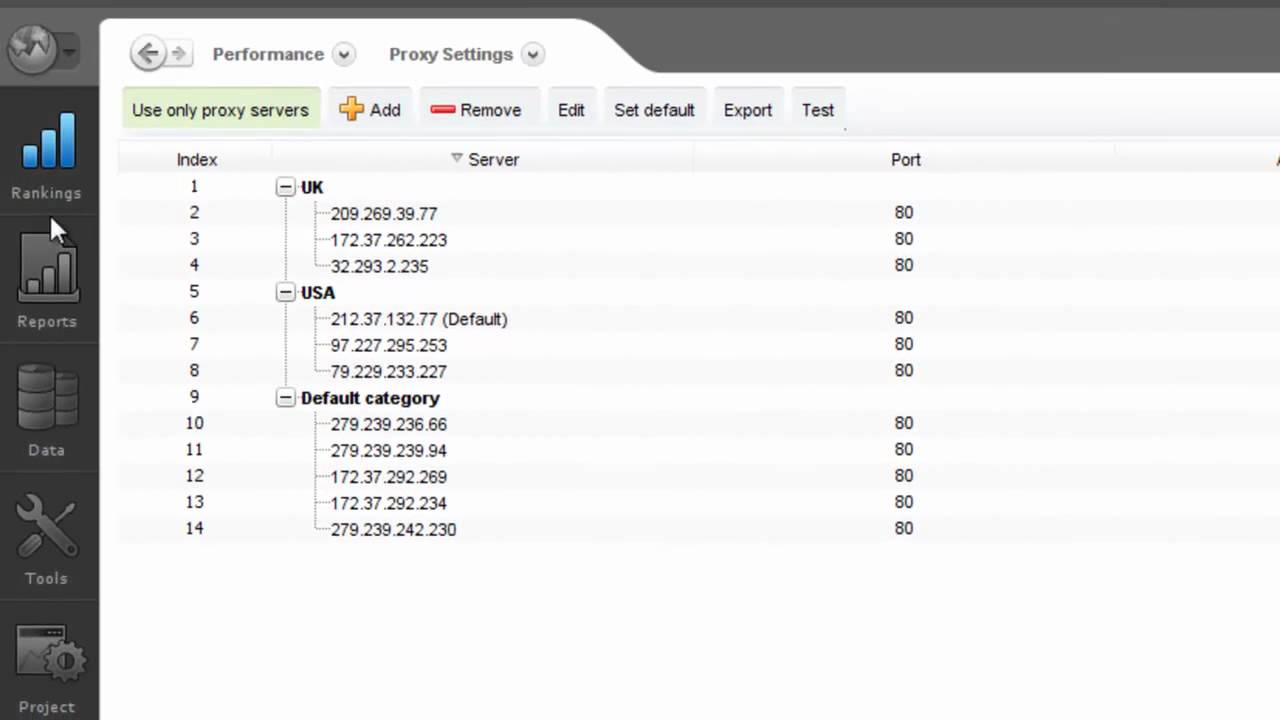Click the Set default button
1280x720 pixels.
click(654, 110)
